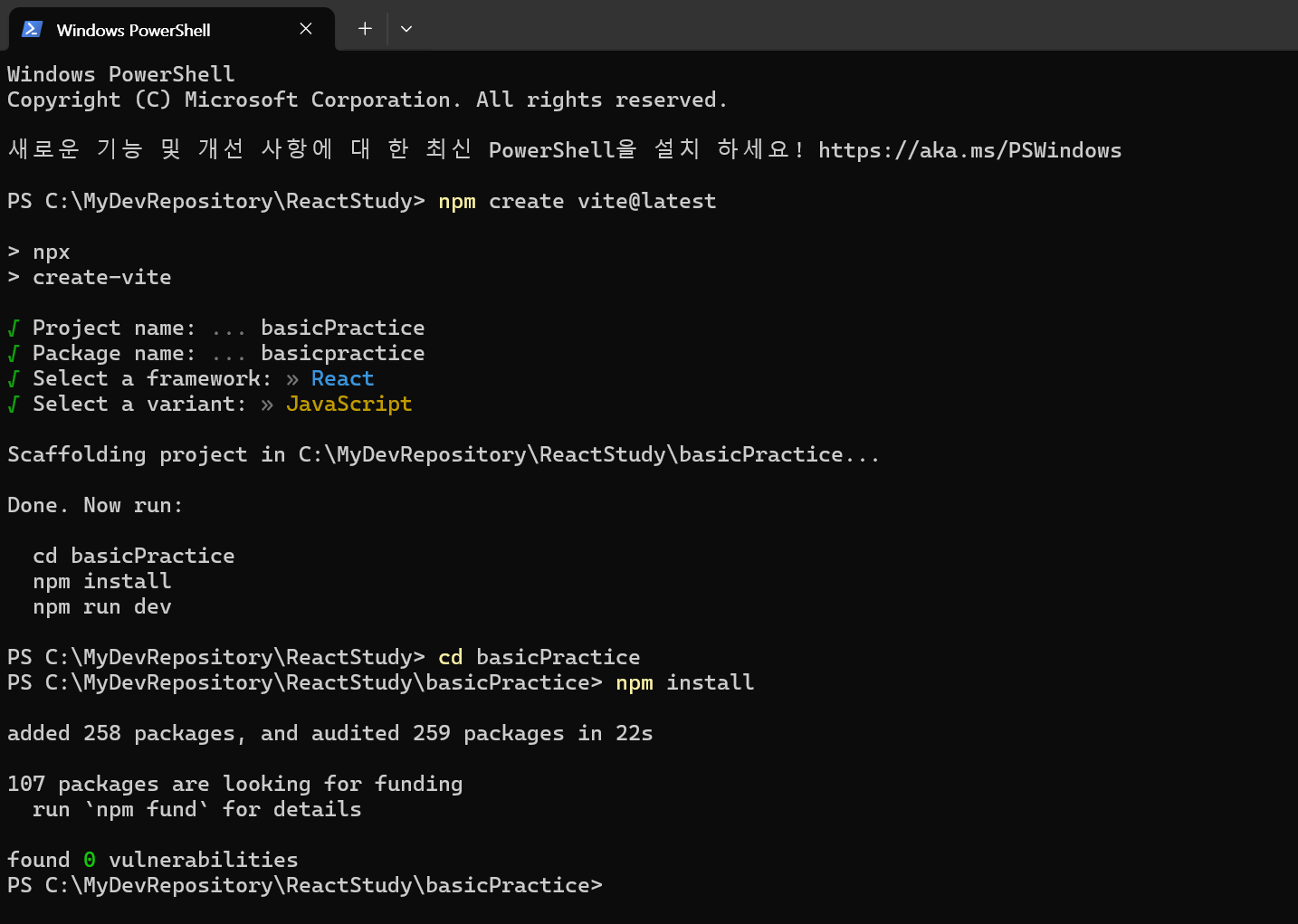Click the executed 'npm install' command at the basicPractice prompt
This screenshot has width=1298, height=924.
[x=685, y=682]
